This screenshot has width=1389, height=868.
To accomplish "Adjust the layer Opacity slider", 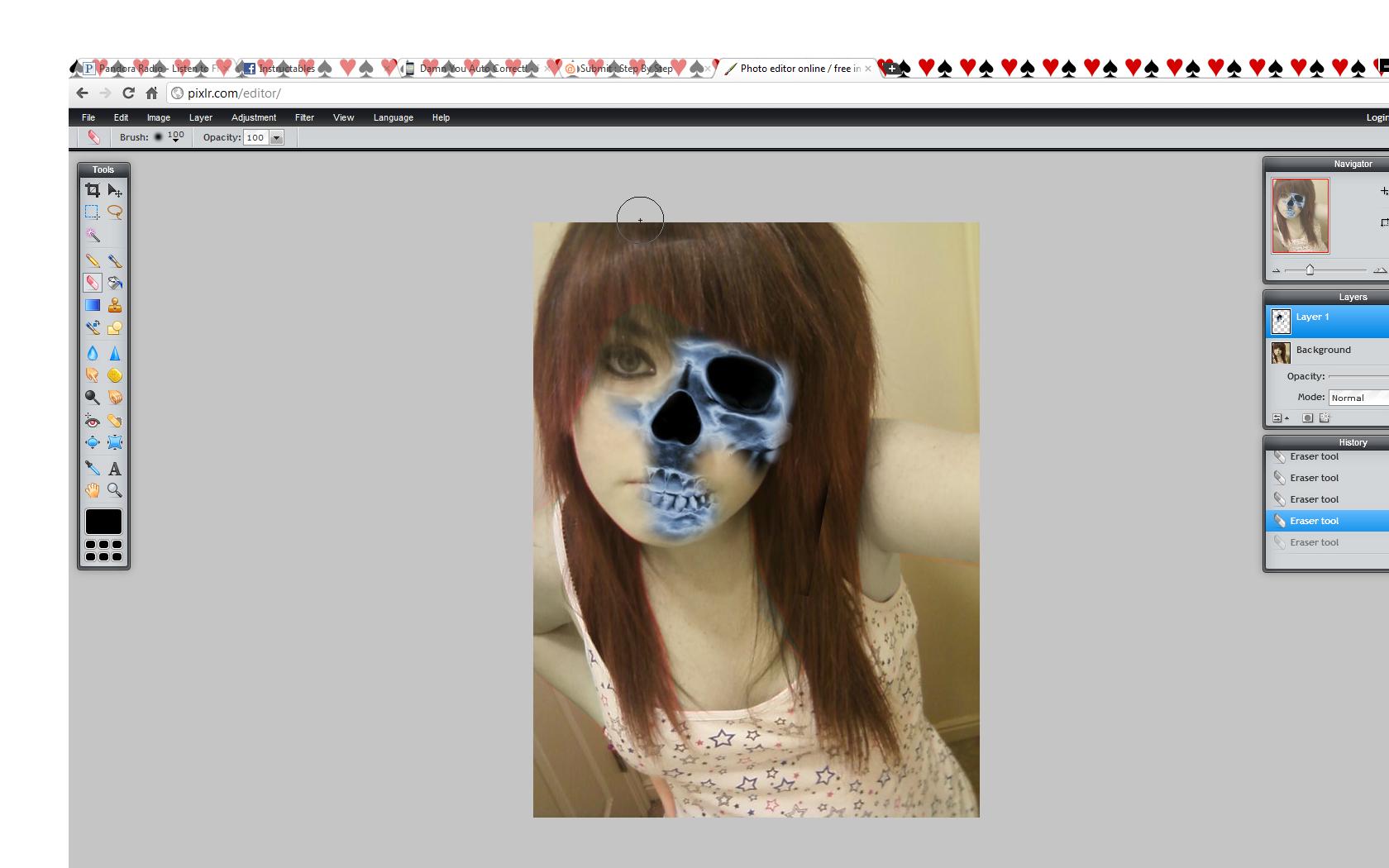I will tap(1358, 376).
